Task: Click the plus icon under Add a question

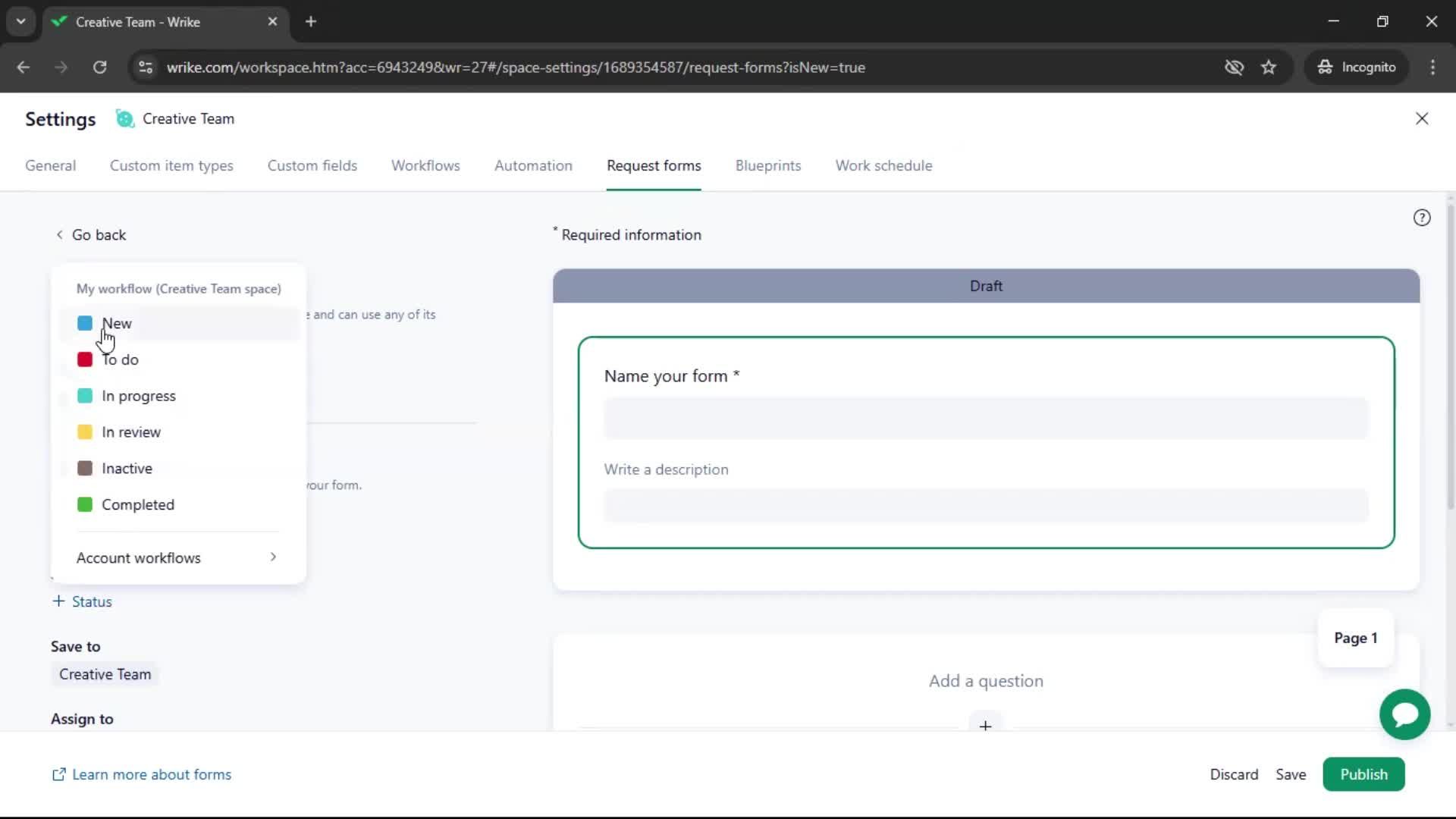Action: tap(985, 726)
